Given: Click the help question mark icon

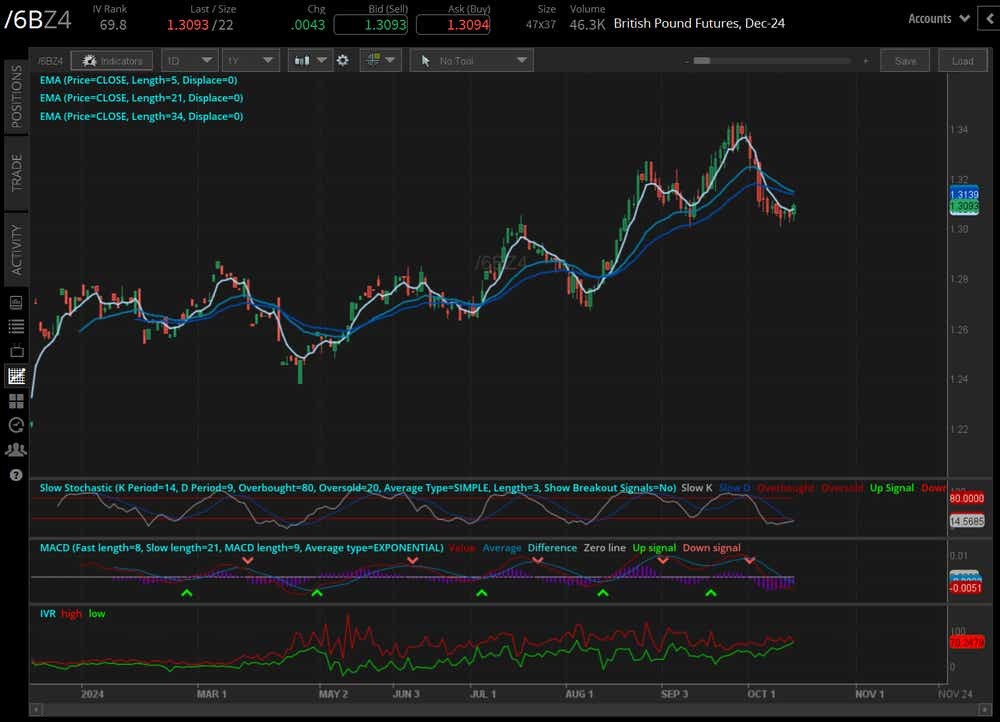Looking at the screenshot, I should (x=16, y=475).
